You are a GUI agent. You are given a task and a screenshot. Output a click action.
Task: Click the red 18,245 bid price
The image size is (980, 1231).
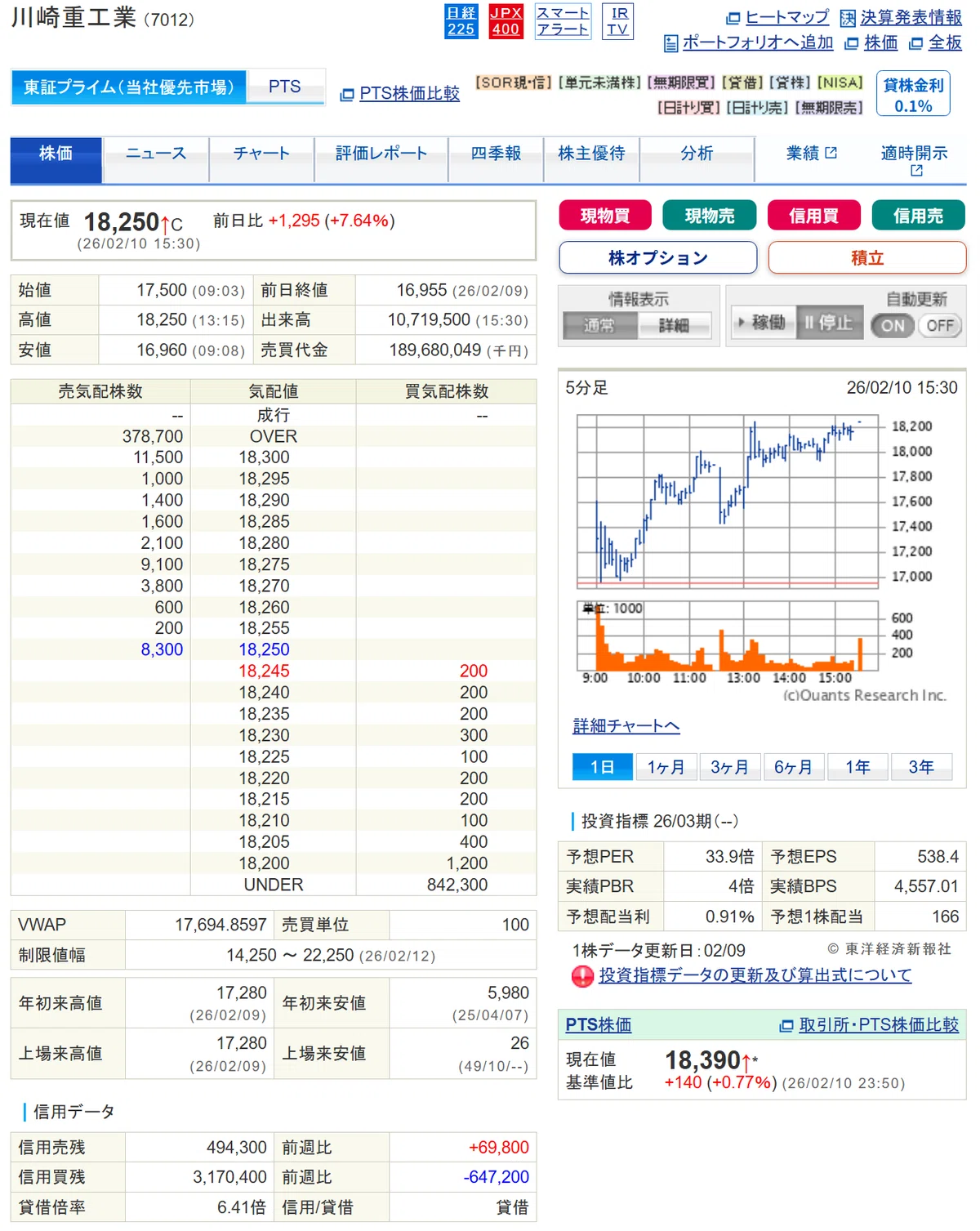tap(265, 671)
